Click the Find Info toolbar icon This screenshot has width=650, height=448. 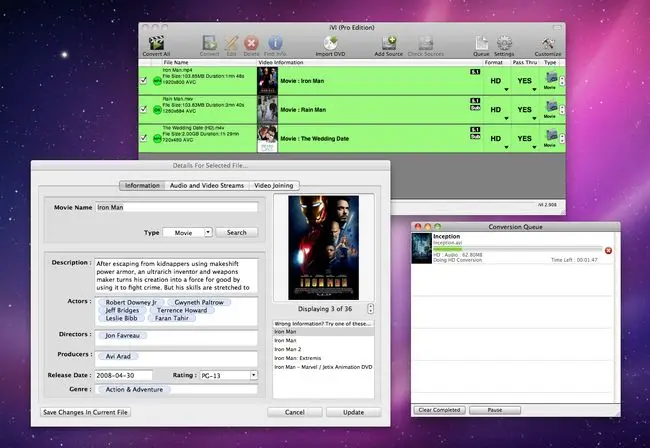[x=275, y=43]
